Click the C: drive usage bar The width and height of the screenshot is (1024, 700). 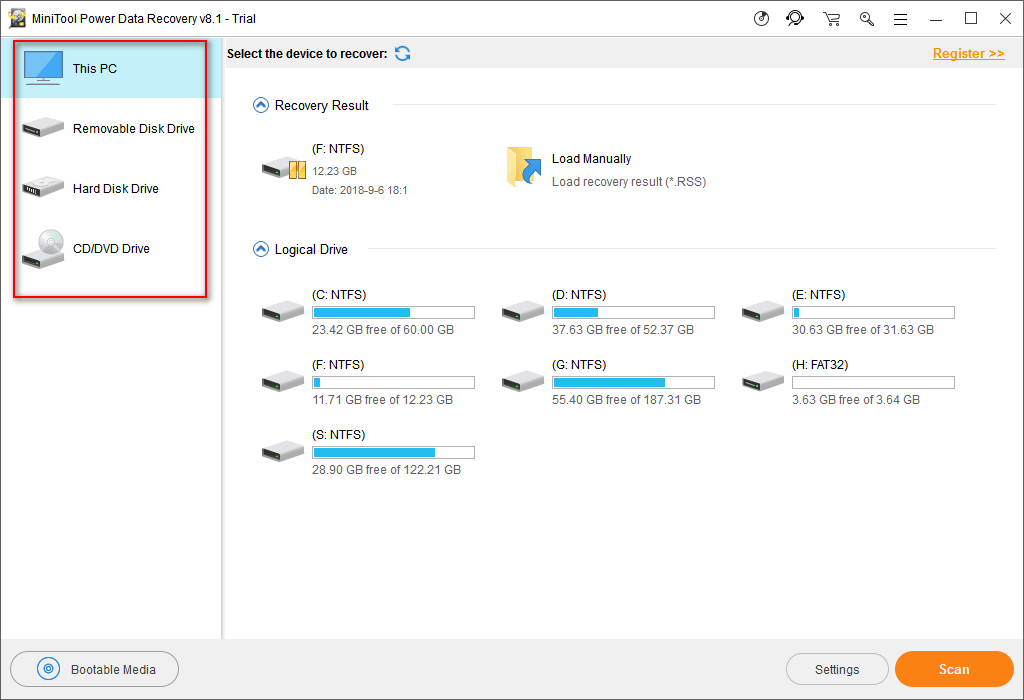tap(393, 312)
